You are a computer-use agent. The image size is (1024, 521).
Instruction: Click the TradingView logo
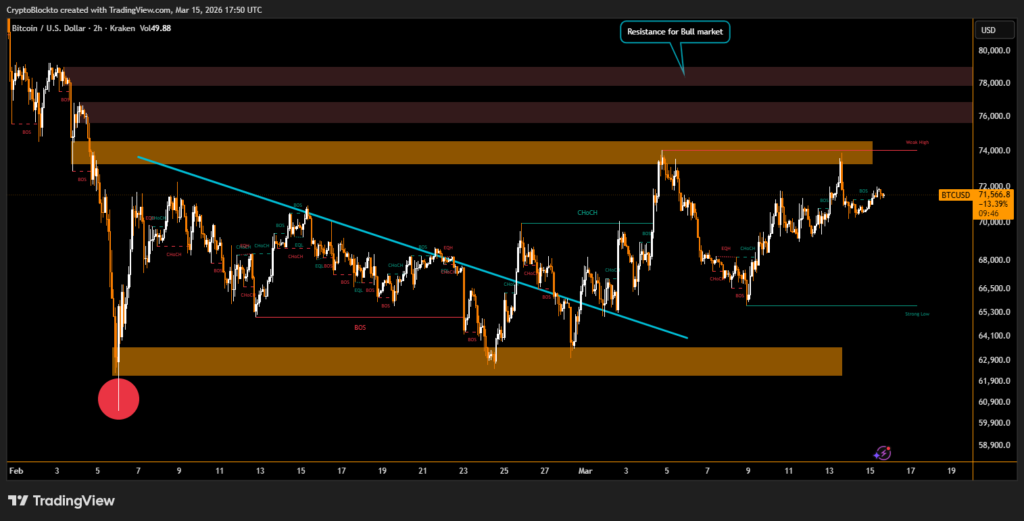(61, 500)
